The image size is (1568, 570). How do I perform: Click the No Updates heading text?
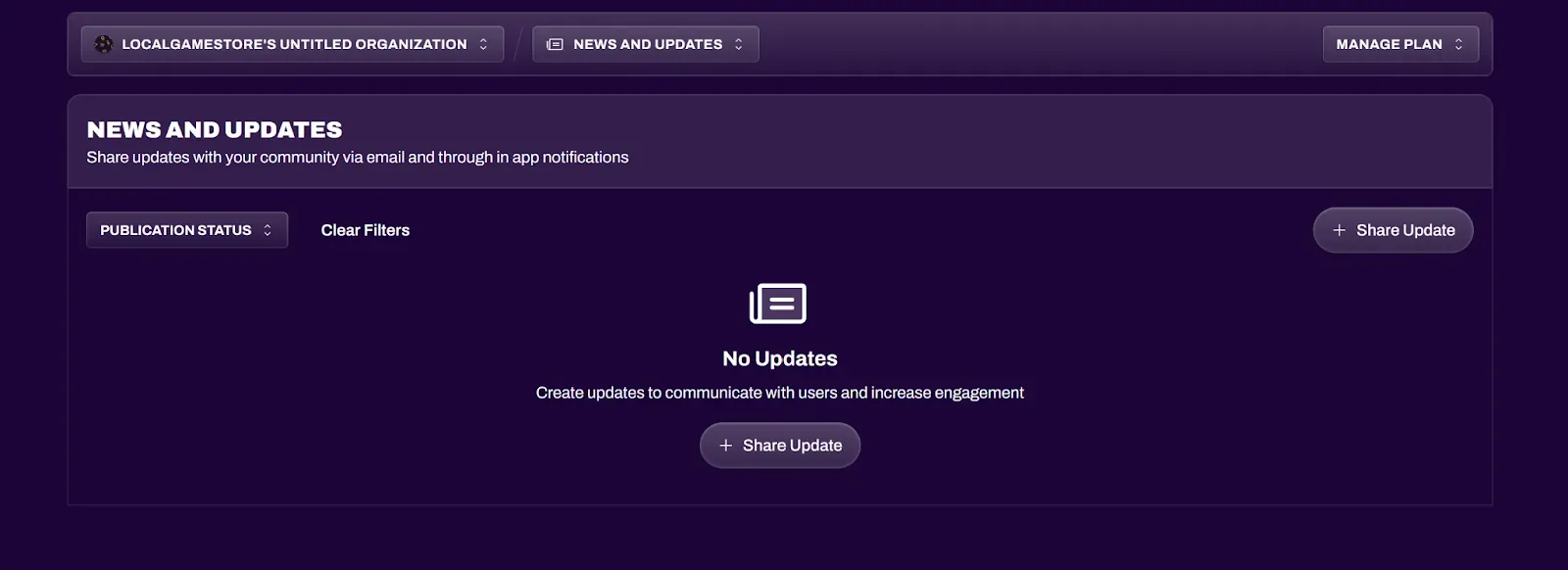(x=780, y=358)
